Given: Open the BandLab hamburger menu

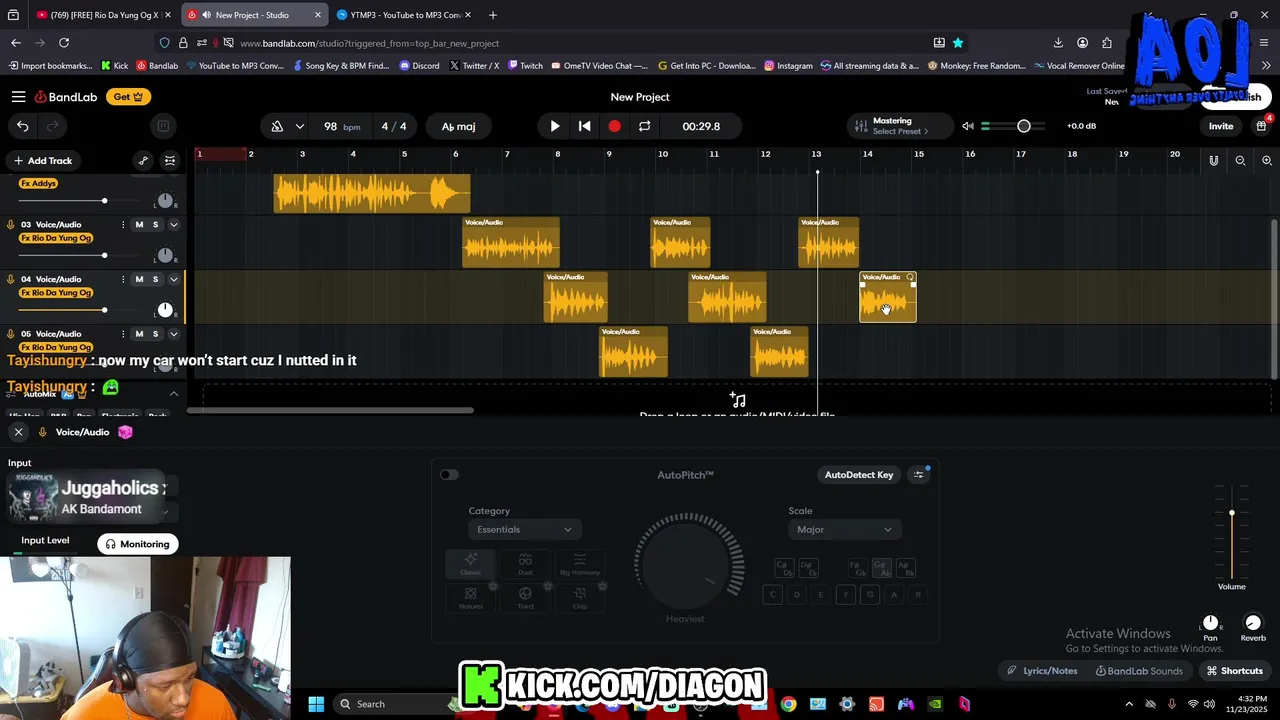Looking at the screenshot, I should click(x=18, y=97).
